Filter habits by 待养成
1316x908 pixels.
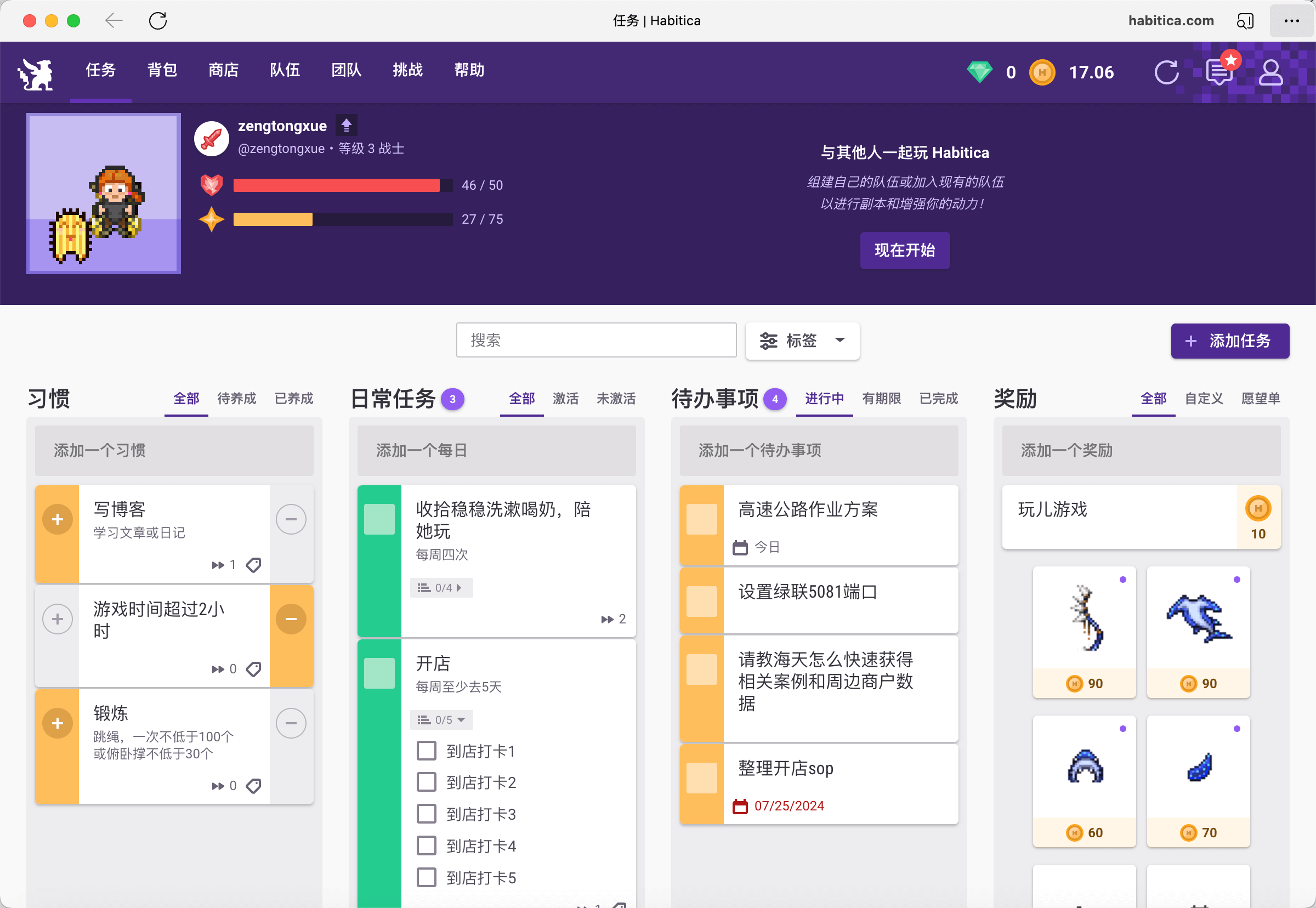pos(237,398)
